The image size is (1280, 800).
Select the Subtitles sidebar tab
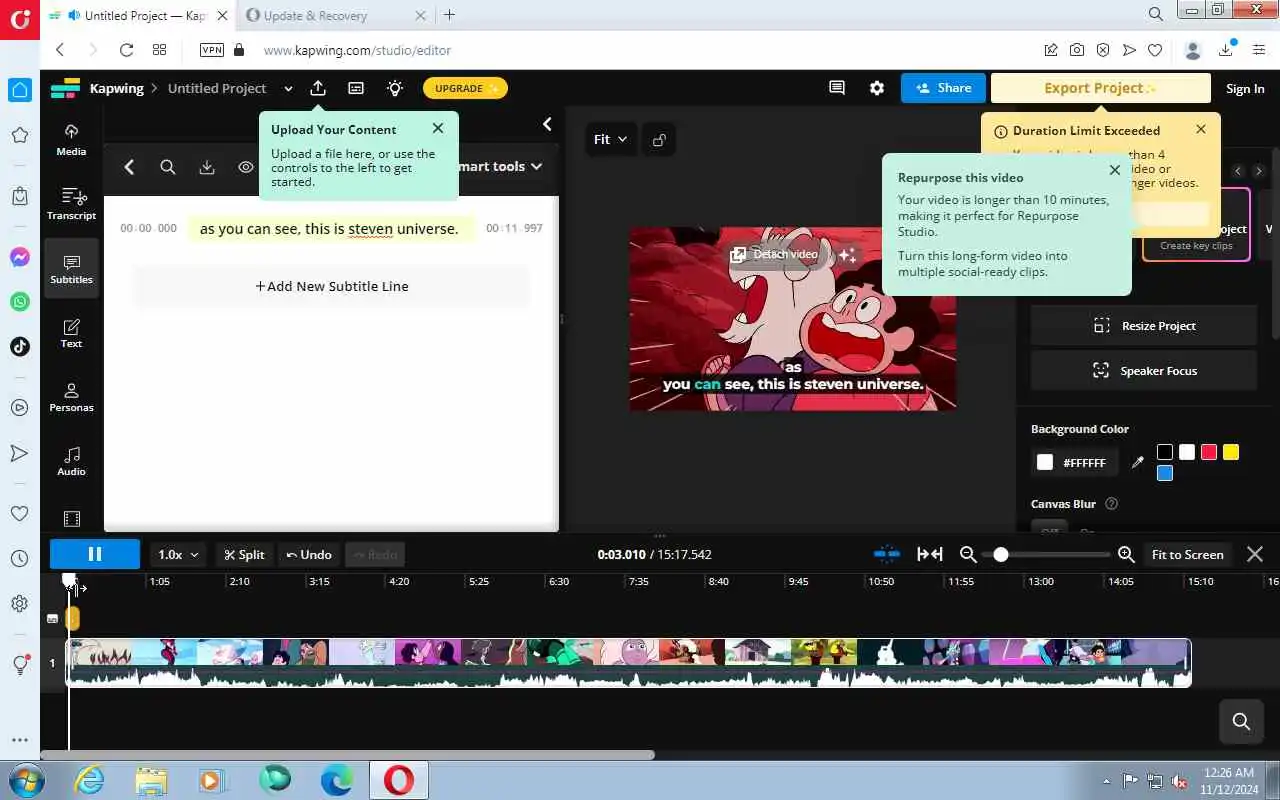pyautogui.click(x=71, y=268)
